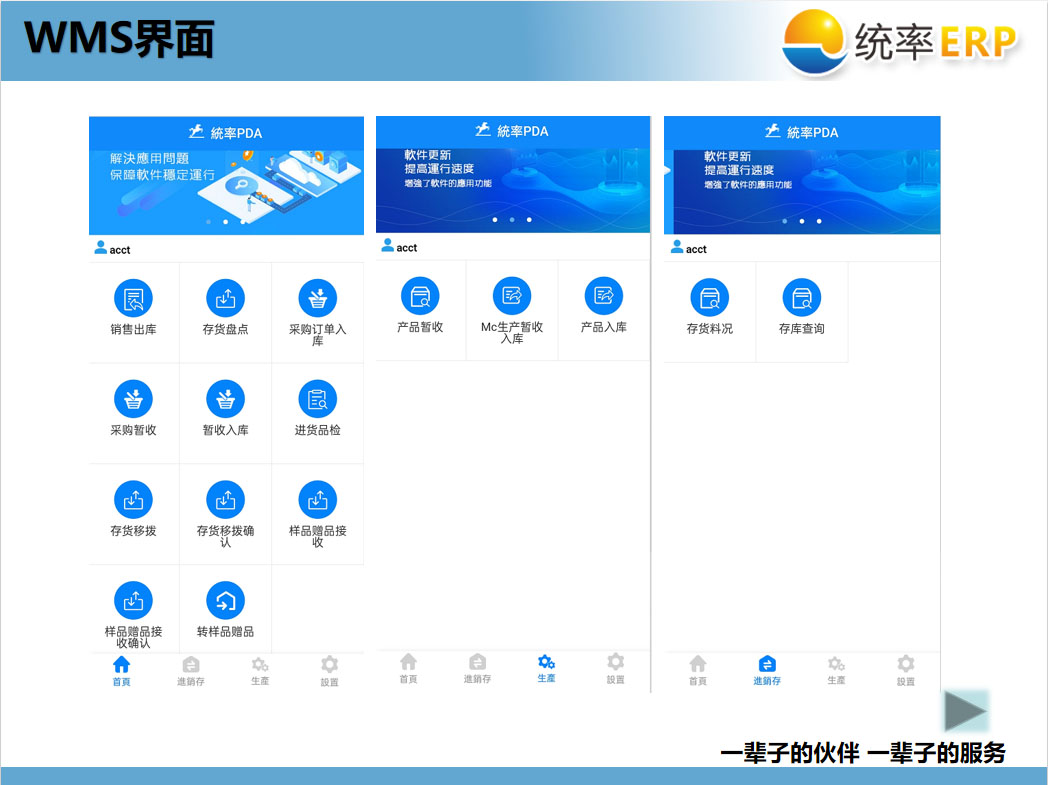Click the acct user icon on left screen

[x=100, y=248]
